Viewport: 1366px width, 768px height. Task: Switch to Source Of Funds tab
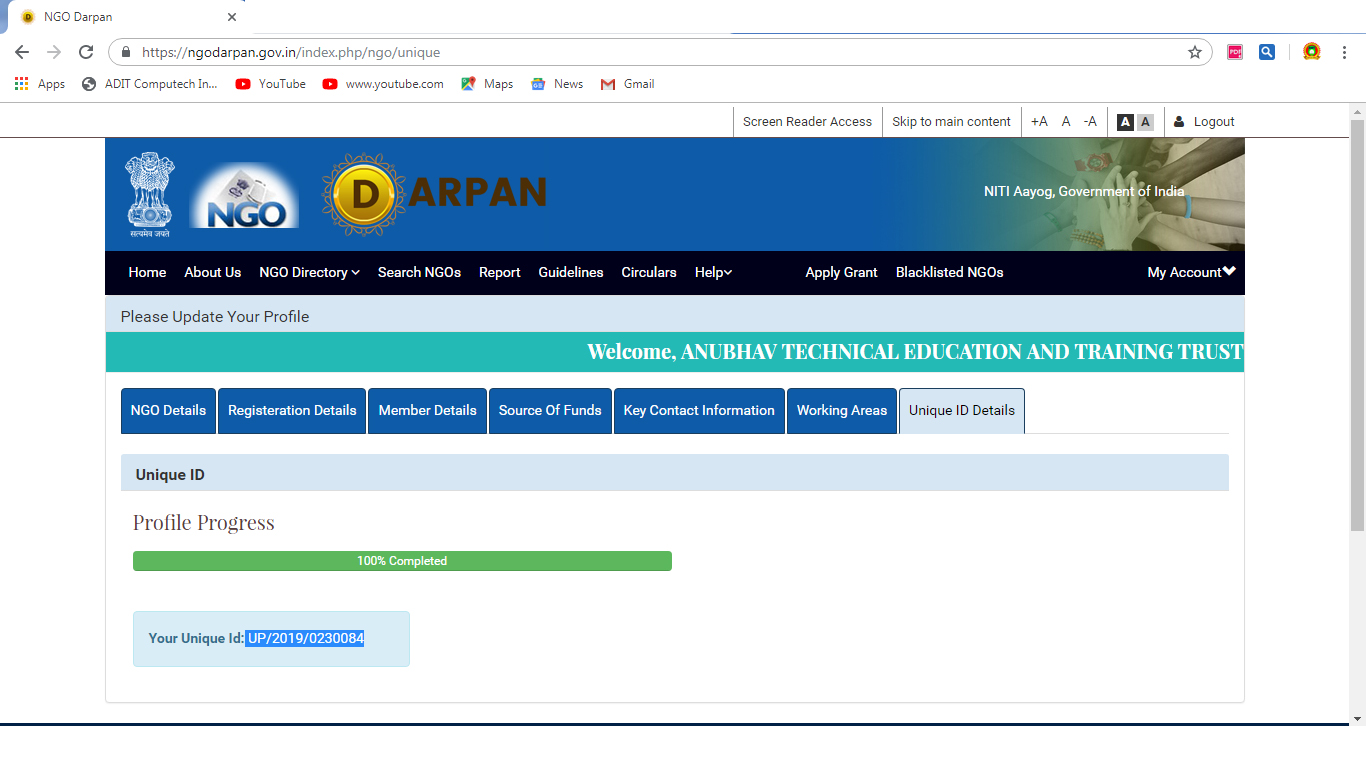pyautogui.click(x=550, y=411)
